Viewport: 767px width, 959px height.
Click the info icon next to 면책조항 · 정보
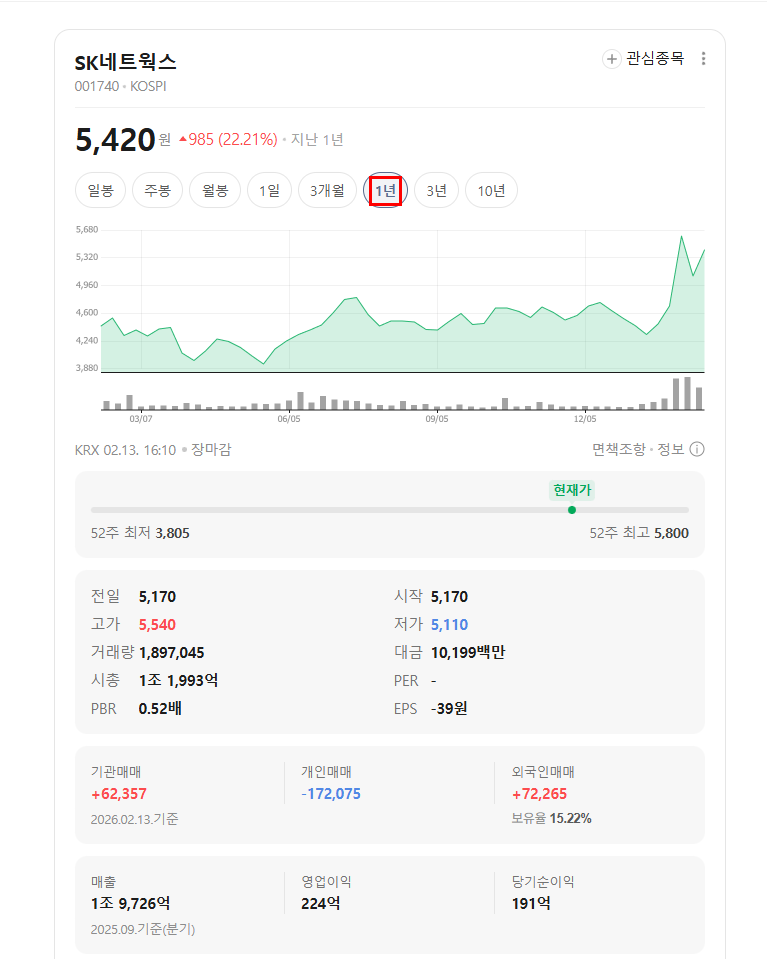coord(697,450)
